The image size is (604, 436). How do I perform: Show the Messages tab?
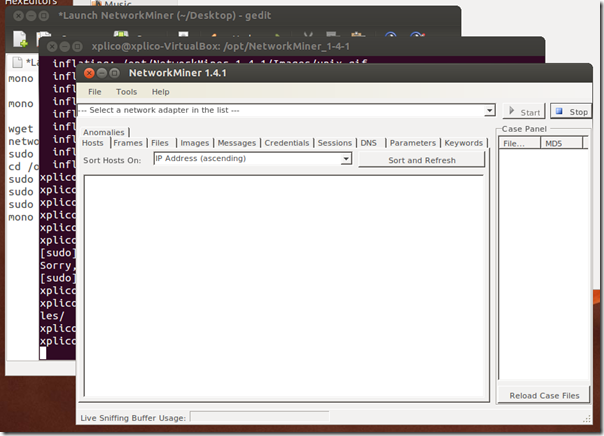(x=237, y=143)
